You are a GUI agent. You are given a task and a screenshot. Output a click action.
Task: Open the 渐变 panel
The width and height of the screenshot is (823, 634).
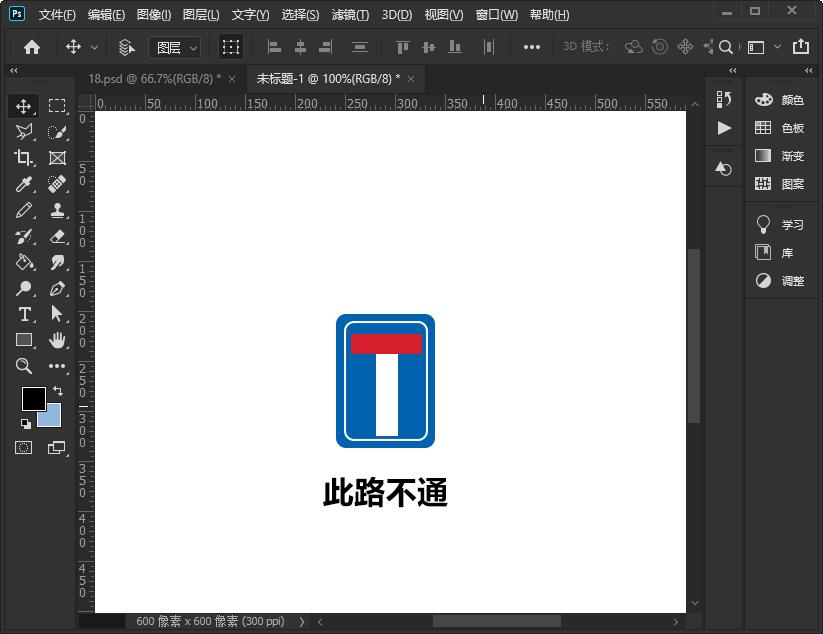tap(781, 156)
